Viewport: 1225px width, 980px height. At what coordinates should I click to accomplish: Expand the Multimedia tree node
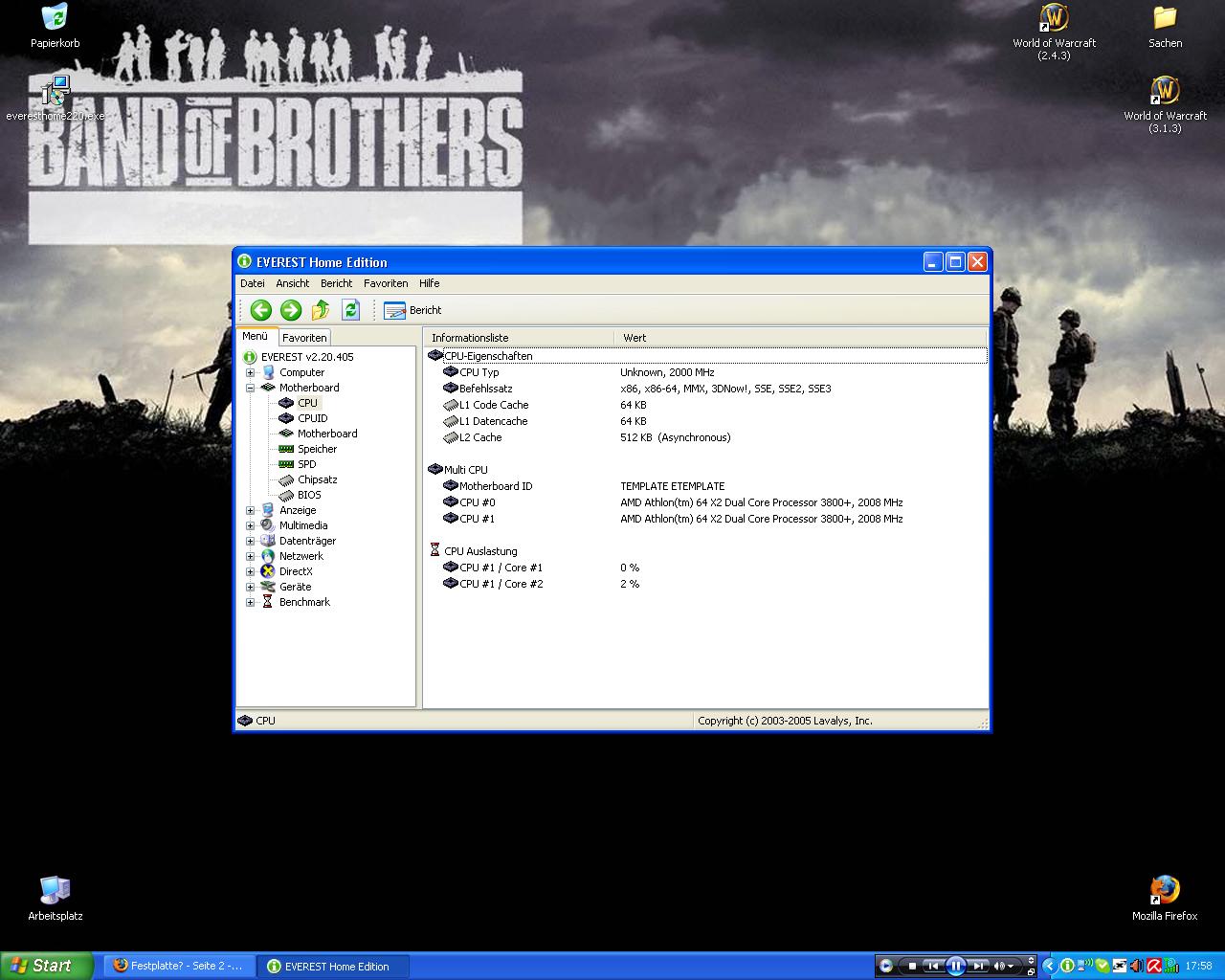pyautogui.click(x=251, y=525)
